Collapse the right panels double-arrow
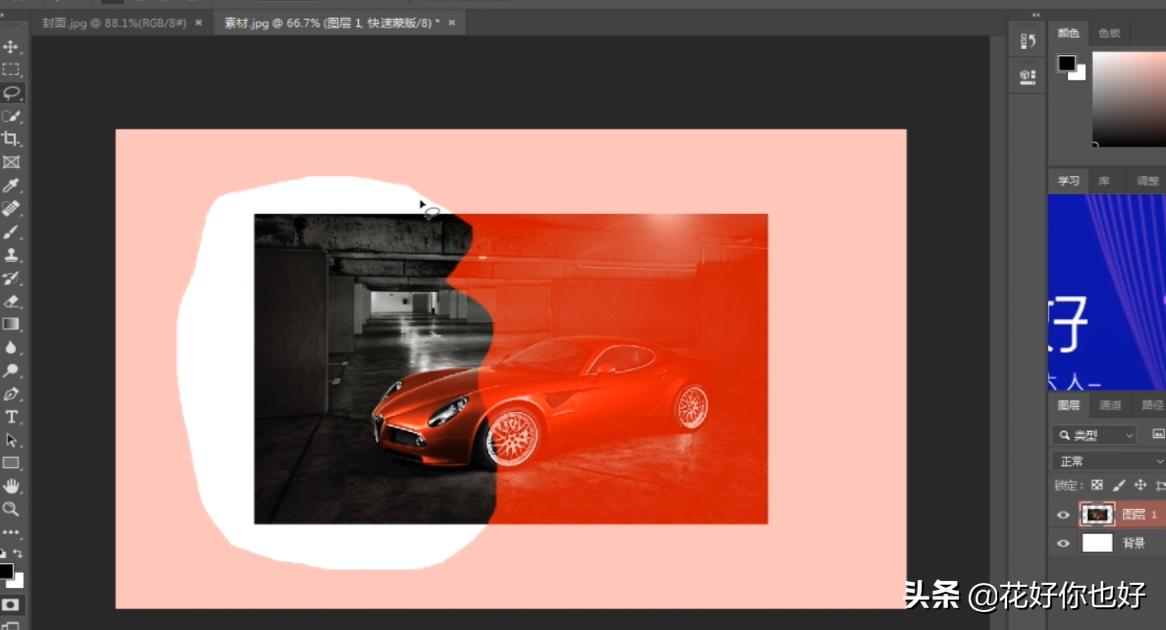 coord(1036,15)
